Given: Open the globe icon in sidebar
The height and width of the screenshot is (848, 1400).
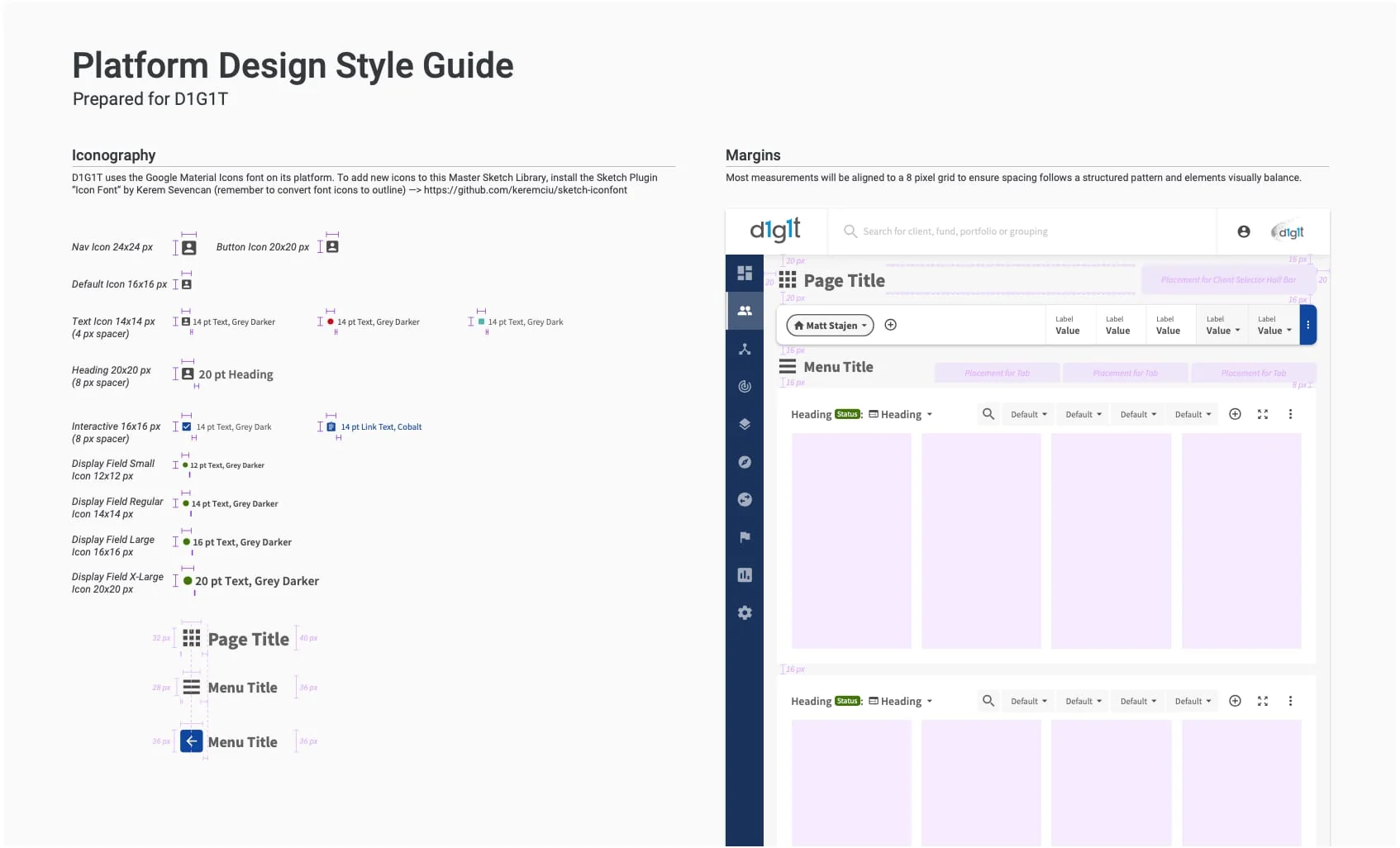Looking at the screenshot, I should pos(744,499).
